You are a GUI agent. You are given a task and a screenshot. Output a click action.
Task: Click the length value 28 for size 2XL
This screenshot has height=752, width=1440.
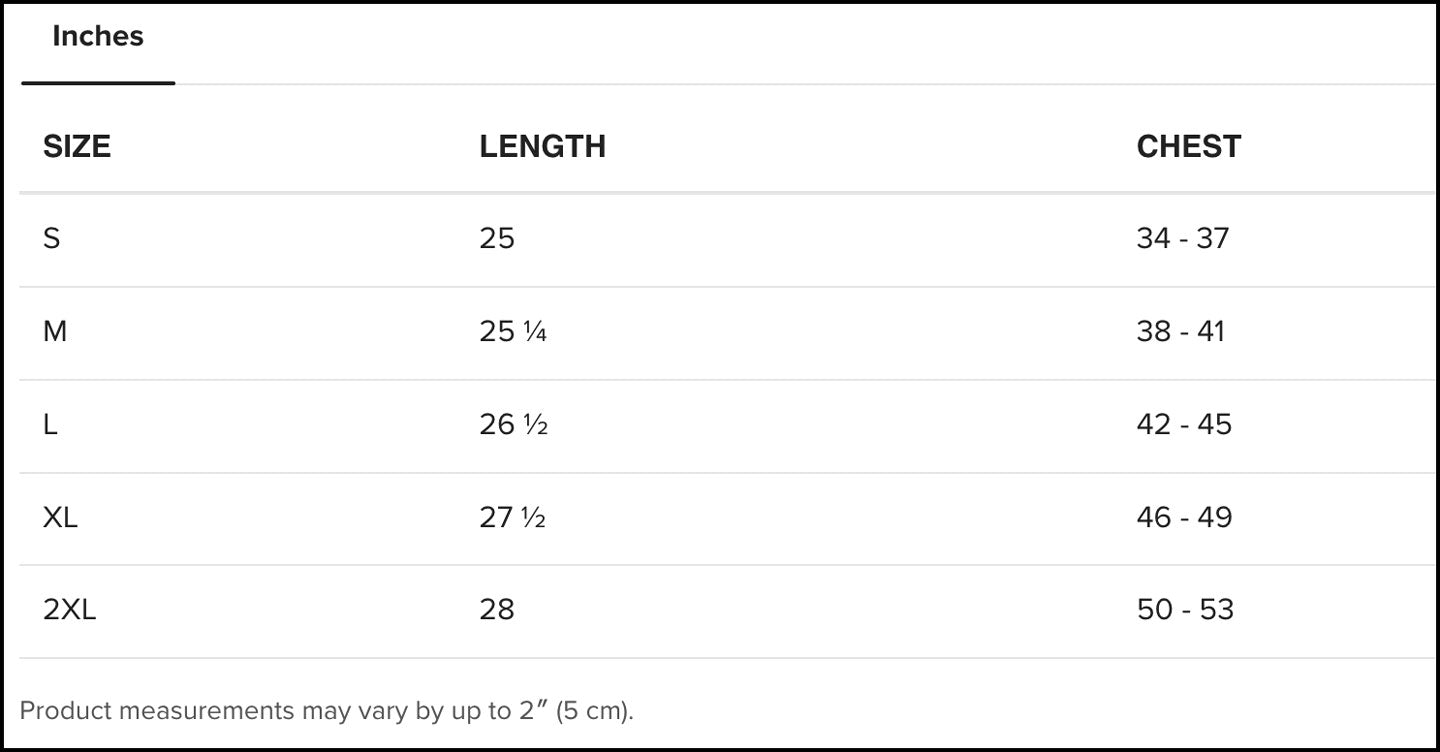coord(497,609)
